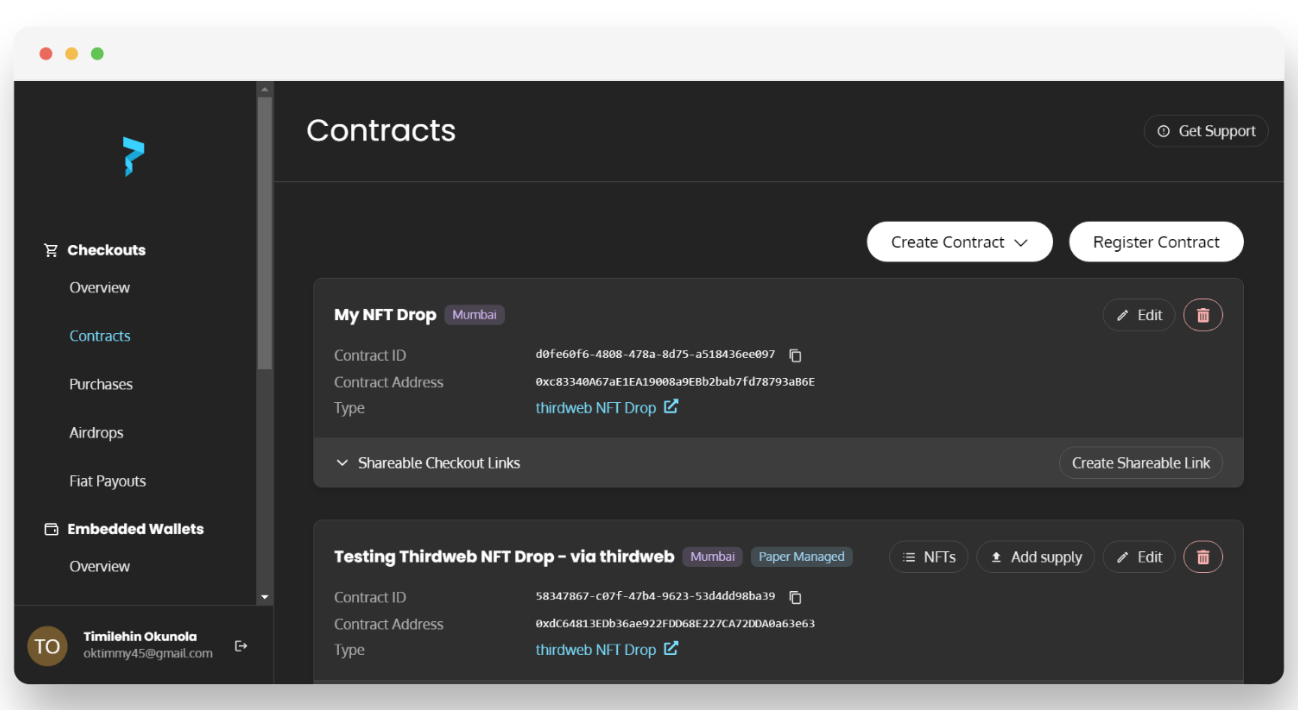1298x710 pixels.
Task: Delete the My NFT Drop contract
Action: click(1202, 315)
